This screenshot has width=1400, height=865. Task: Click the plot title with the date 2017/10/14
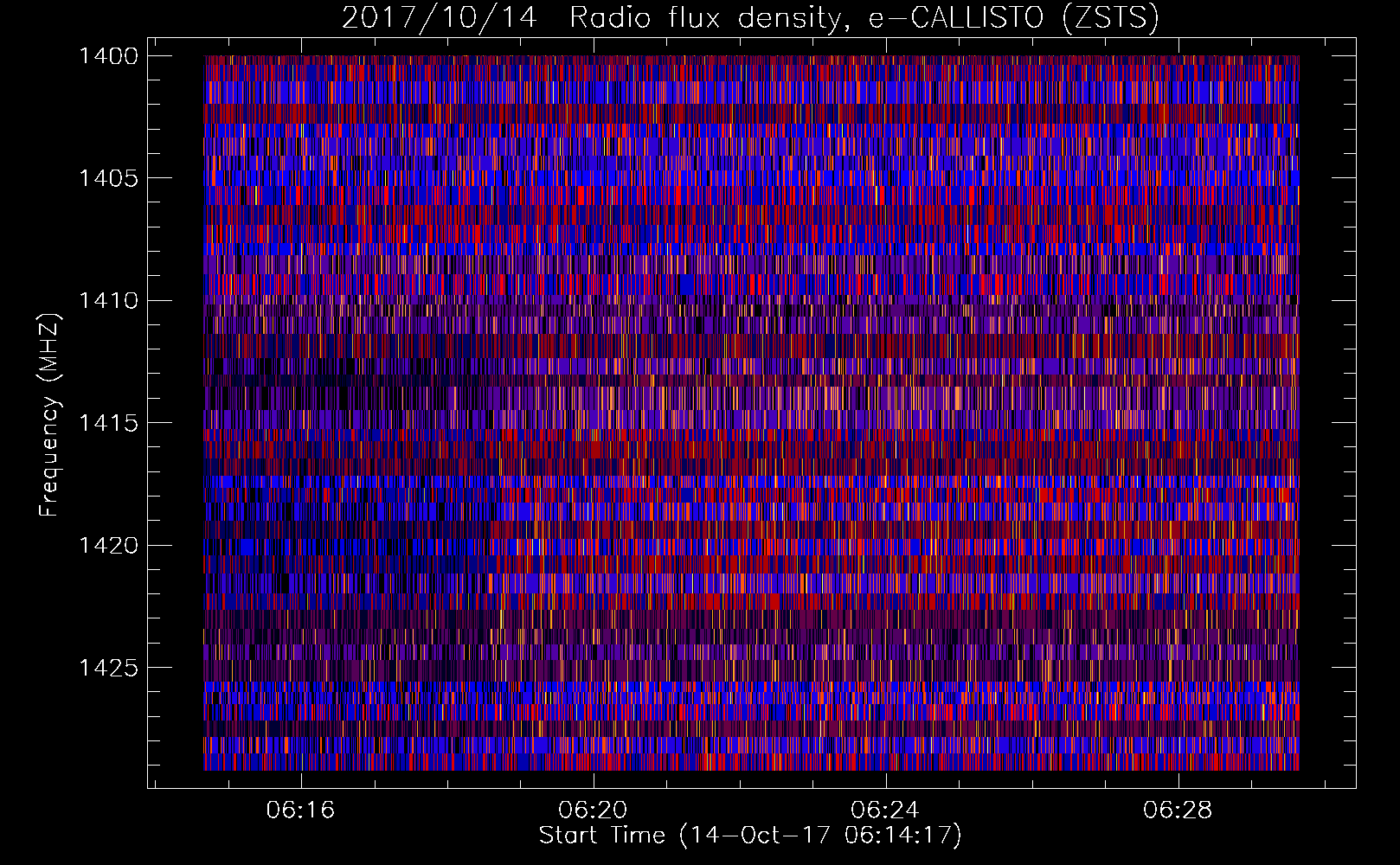[750, 18]
